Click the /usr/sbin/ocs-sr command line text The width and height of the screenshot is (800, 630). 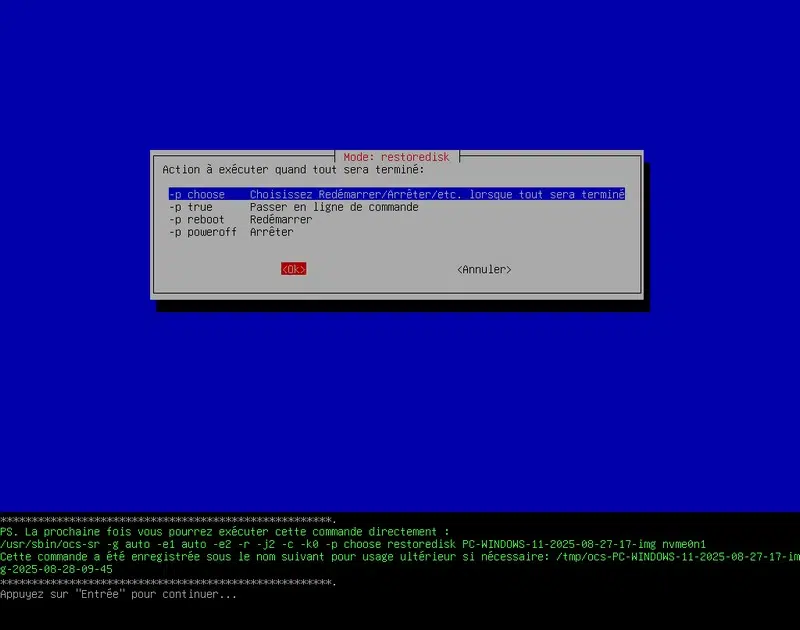coord(353,544)
